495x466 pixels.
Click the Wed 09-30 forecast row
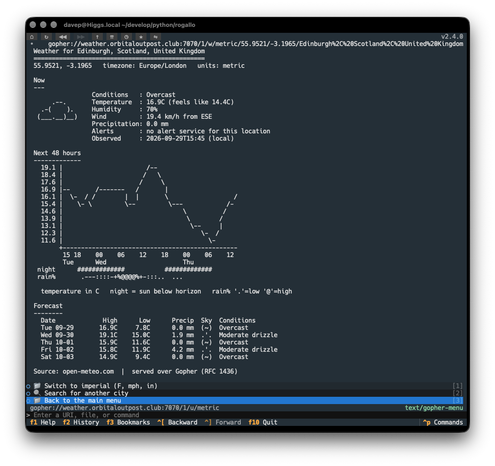159,335
